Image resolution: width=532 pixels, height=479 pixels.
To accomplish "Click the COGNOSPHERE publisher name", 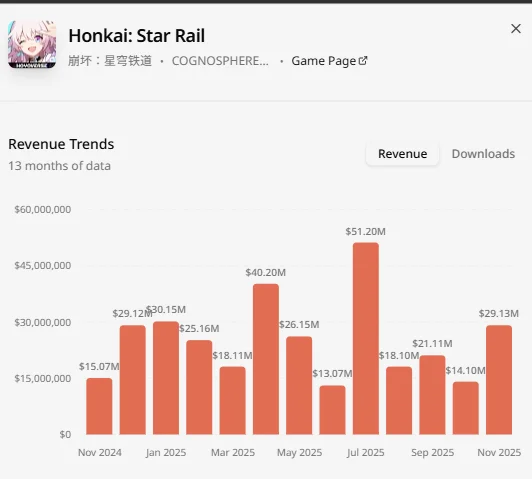I will click(220, 61).
